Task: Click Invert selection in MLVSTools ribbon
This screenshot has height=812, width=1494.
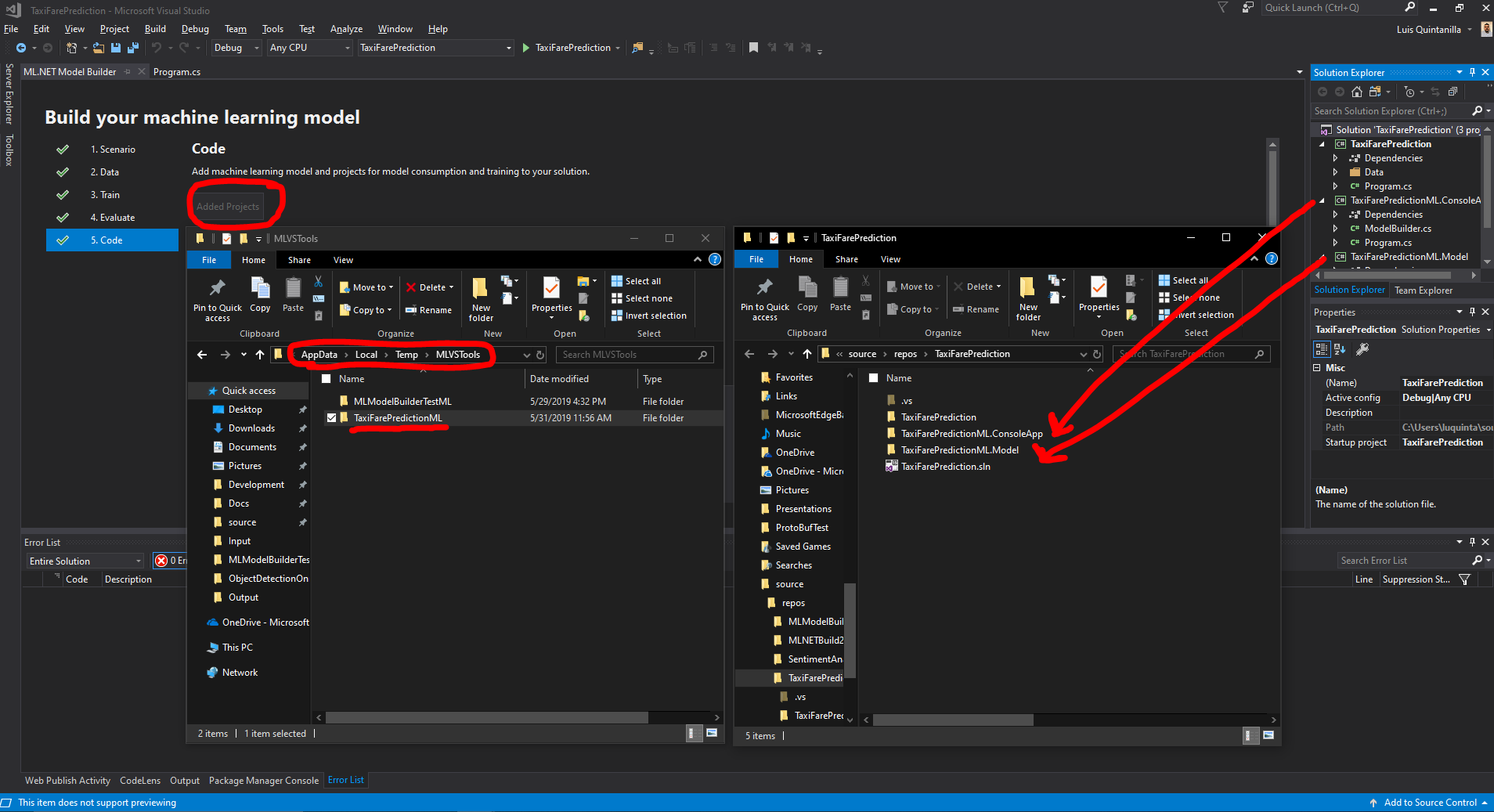Action: (648, 316)
